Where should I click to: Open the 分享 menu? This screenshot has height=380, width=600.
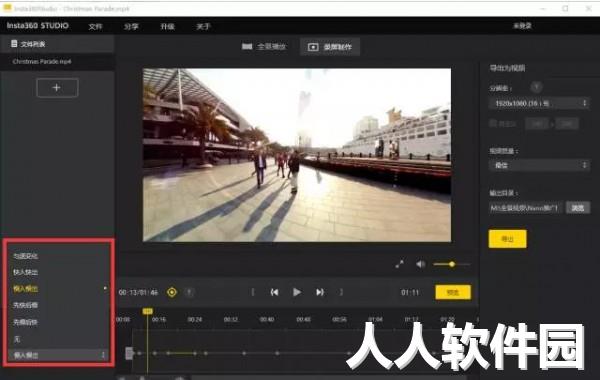pos(131,26)
